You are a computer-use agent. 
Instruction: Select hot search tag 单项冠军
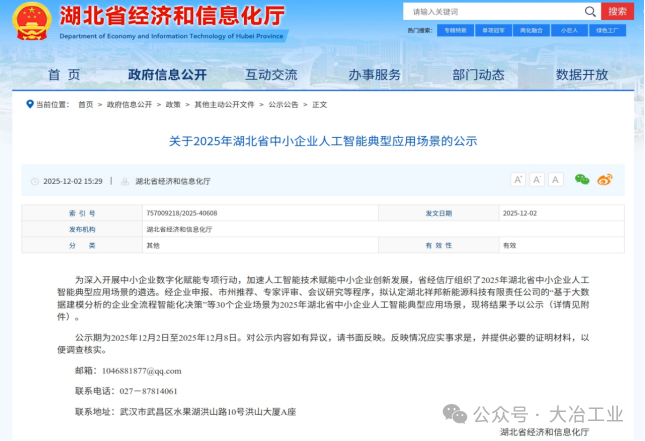click(x=493, y=30)
